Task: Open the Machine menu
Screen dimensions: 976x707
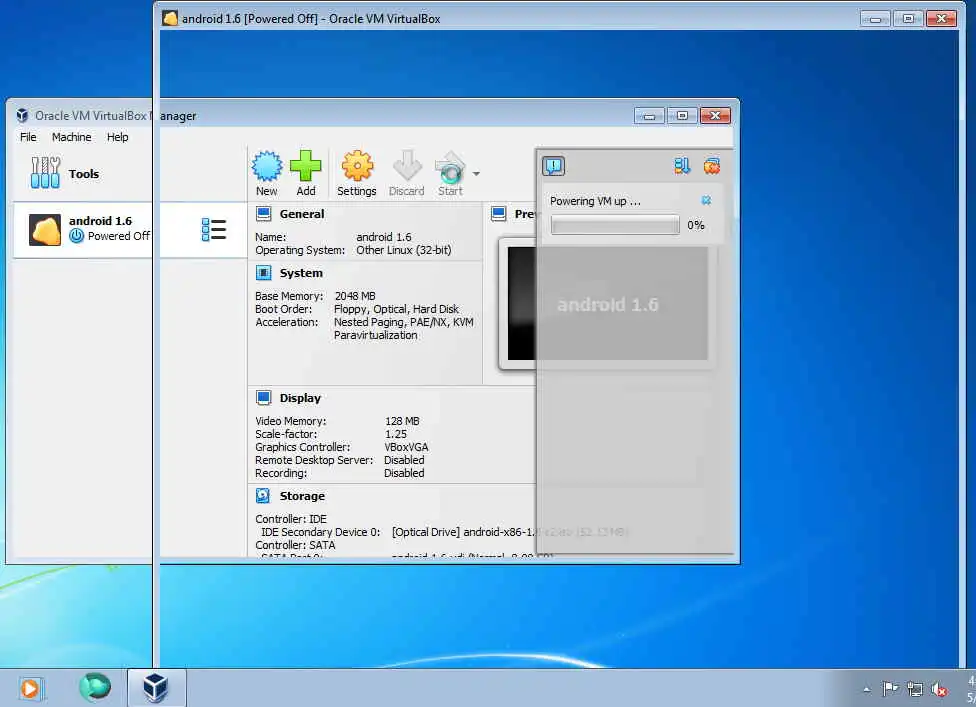Action: click(72, 137)
